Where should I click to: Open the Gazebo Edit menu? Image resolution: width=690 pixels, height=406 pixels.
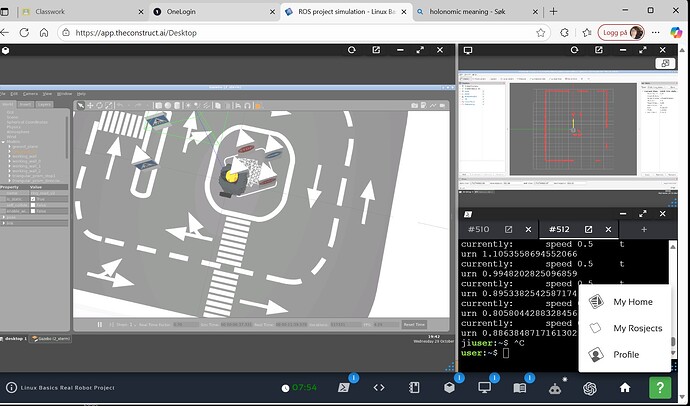14,94
